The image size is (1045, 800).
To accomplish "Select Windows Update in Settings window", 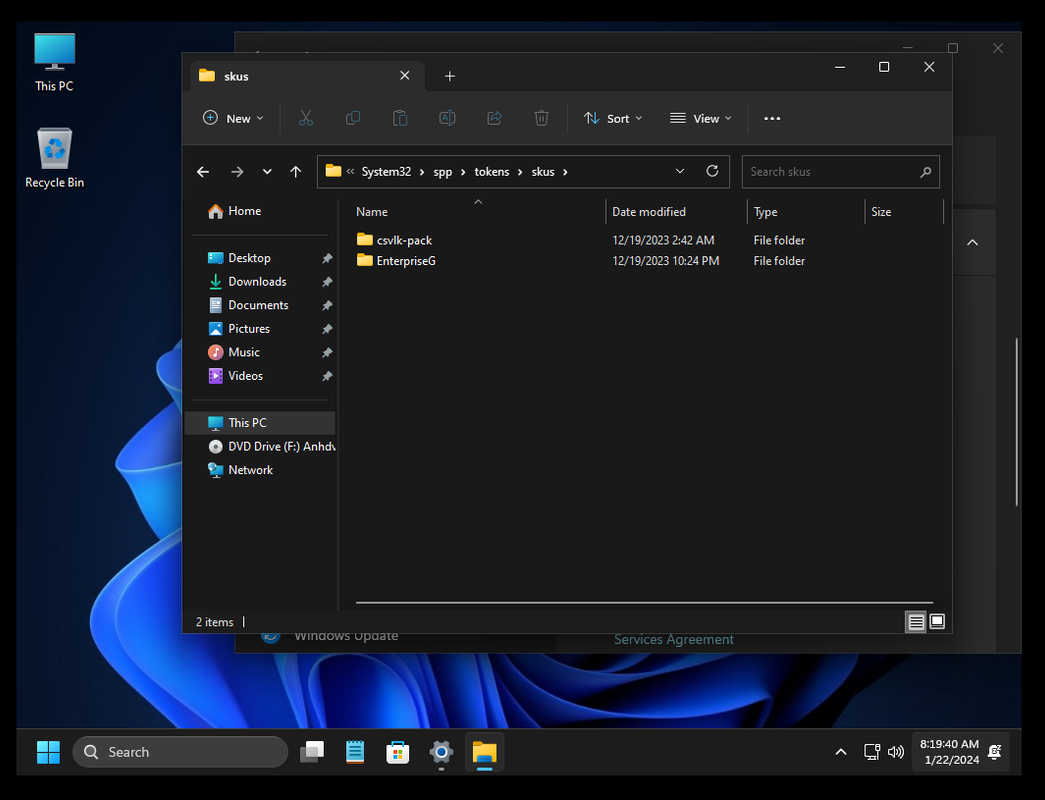I will (x=346, y=637).
